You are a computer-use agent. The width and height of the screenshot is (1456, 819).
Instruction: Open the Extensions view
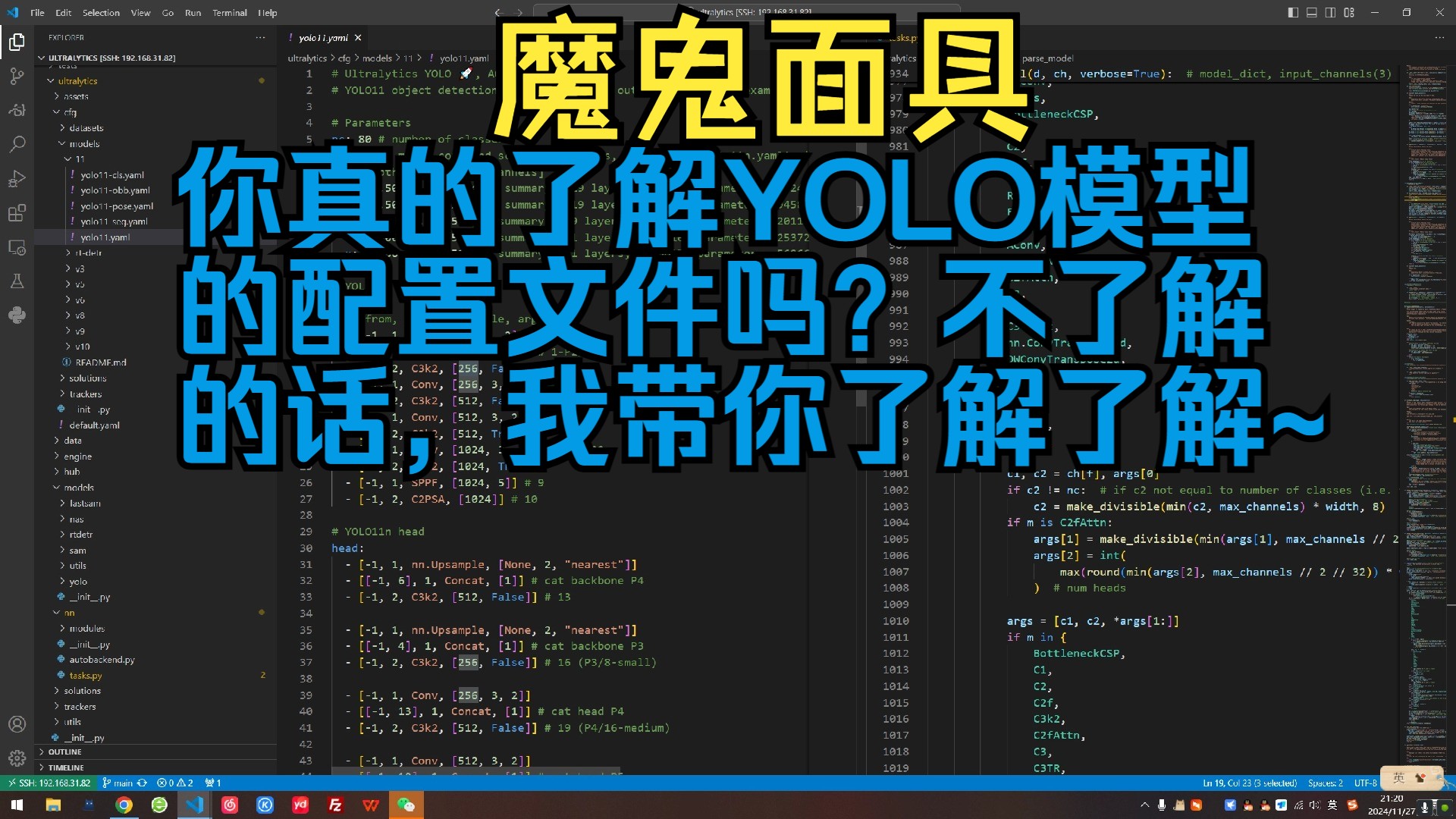[x=17, y=213]
